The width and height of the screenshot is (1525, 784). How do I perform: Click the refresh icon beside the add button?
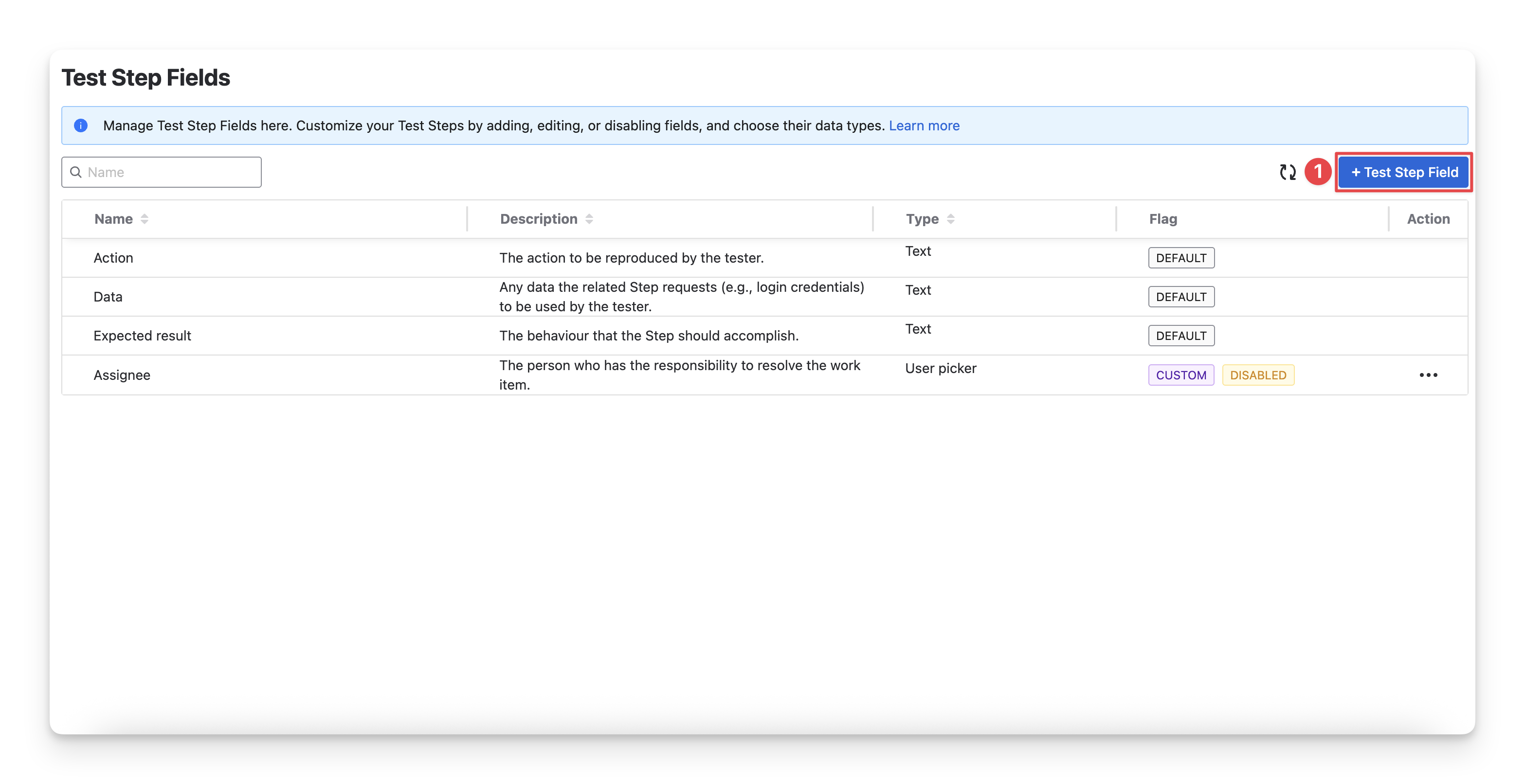click(1287, 172)
